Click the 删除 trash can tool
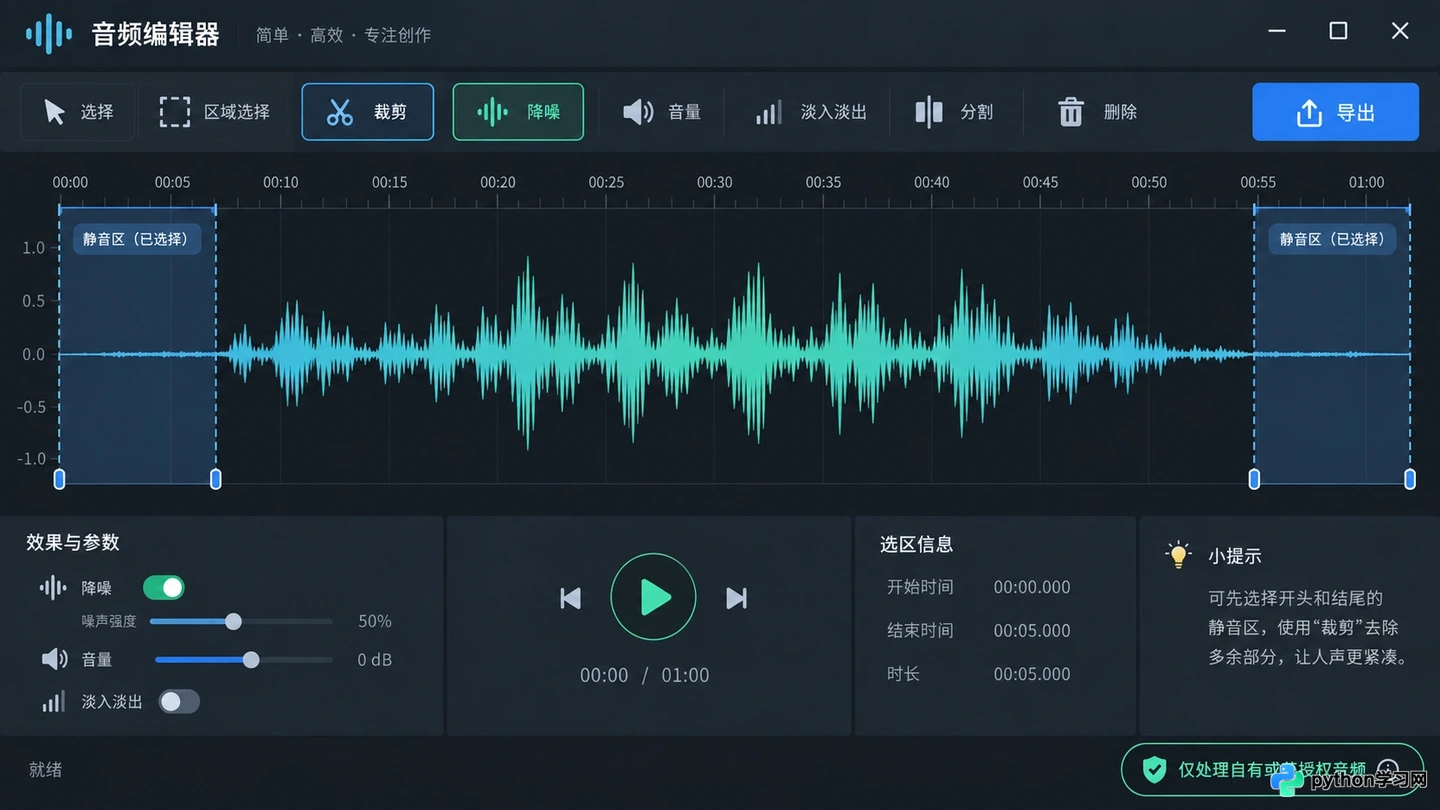The height and width of the screenshot is (810, 1440). coord(1098,112)
